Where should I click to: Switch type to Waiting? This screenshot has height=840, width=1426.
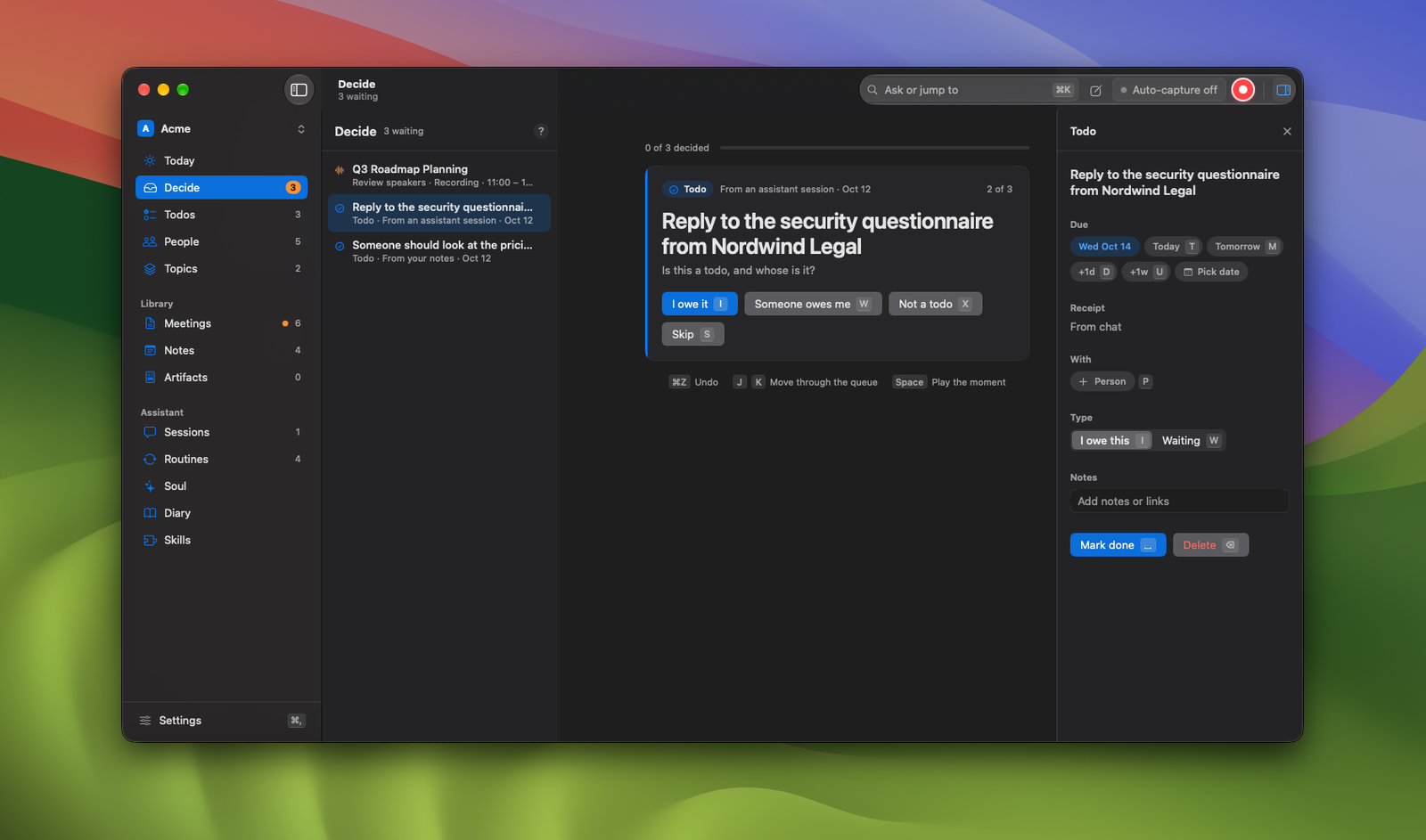pos(1190,441)
